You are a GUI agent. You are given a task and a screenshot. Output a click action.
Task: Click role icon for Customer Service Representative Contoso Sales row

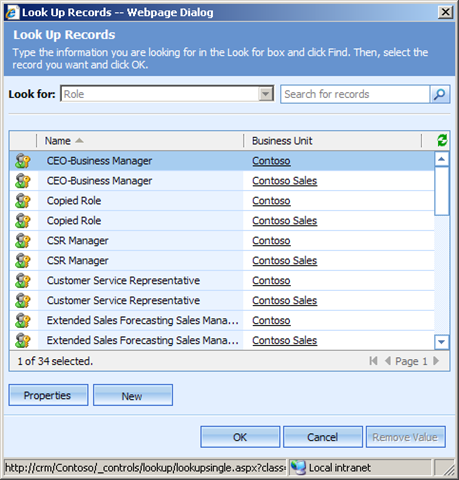23,301
